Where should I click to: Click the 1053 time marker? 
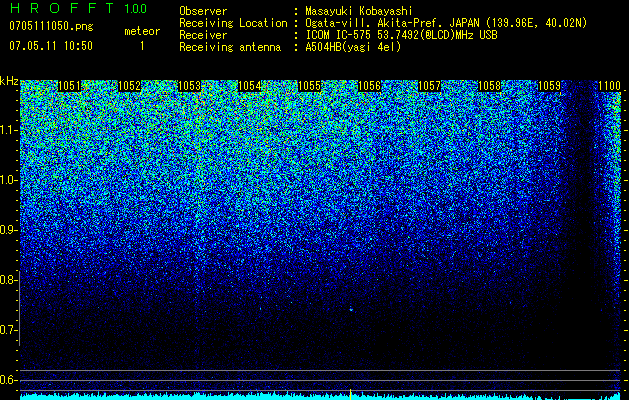coord(189,86)
